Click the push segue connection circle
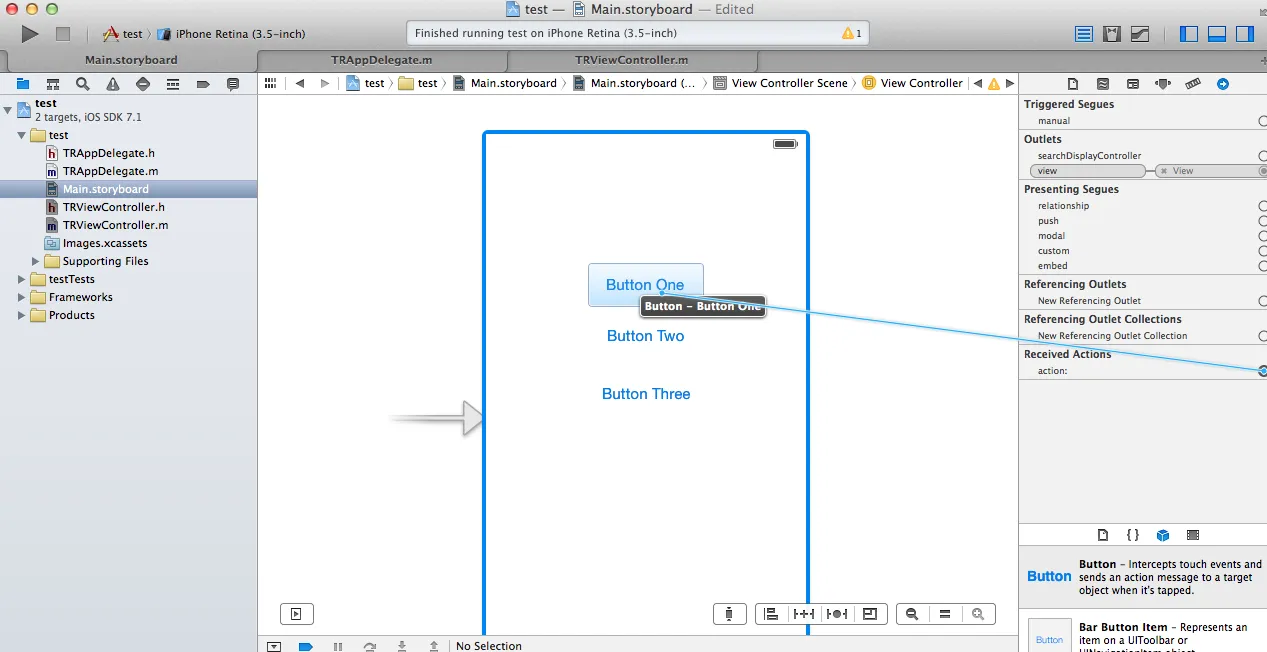1267x652 pixels. [x=1263, y=221]
